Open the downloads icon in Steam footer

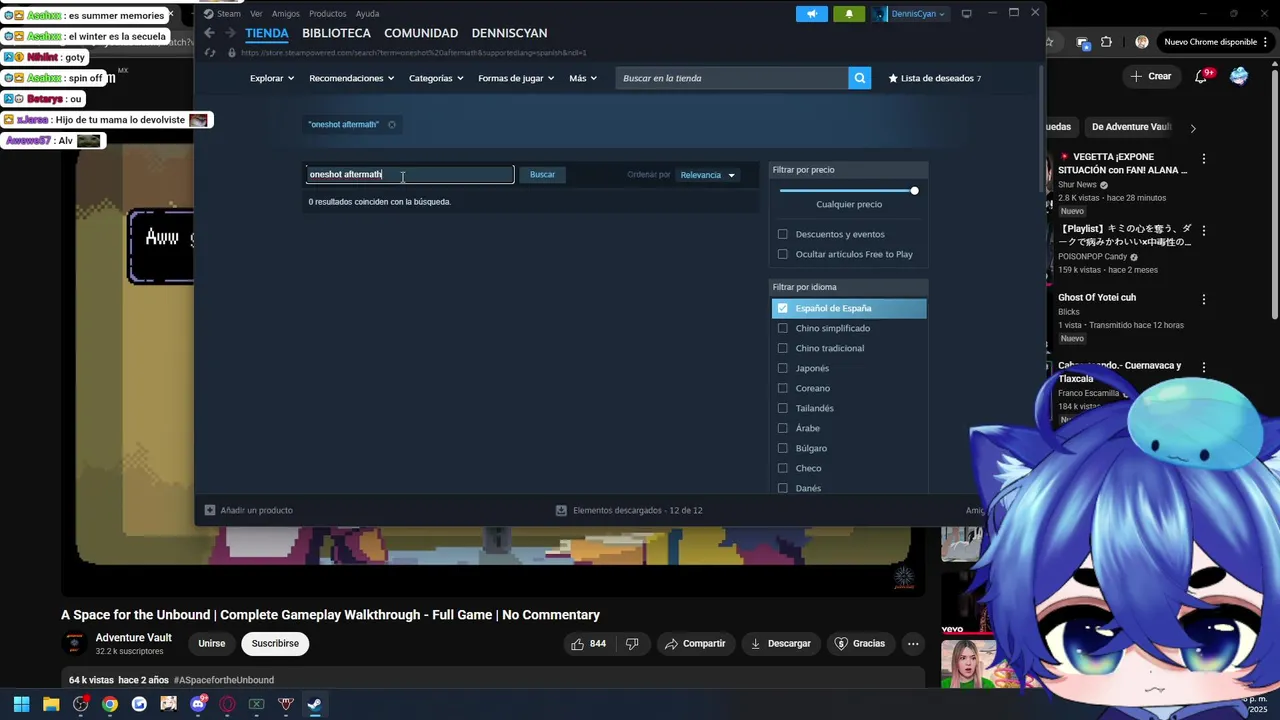pyautogui.click(x=561, y=510)
